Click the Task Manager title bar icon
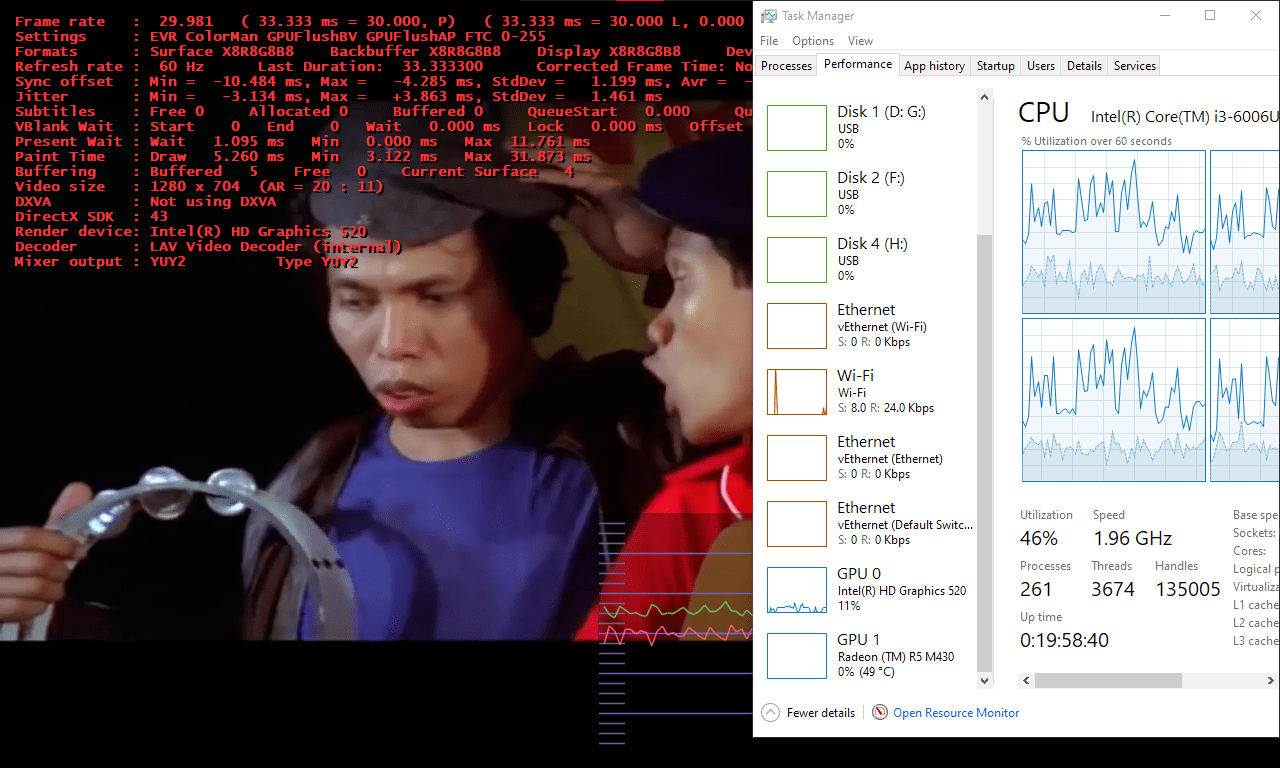The width and height of the screenshot is (1280, 768). pos(769,15)
